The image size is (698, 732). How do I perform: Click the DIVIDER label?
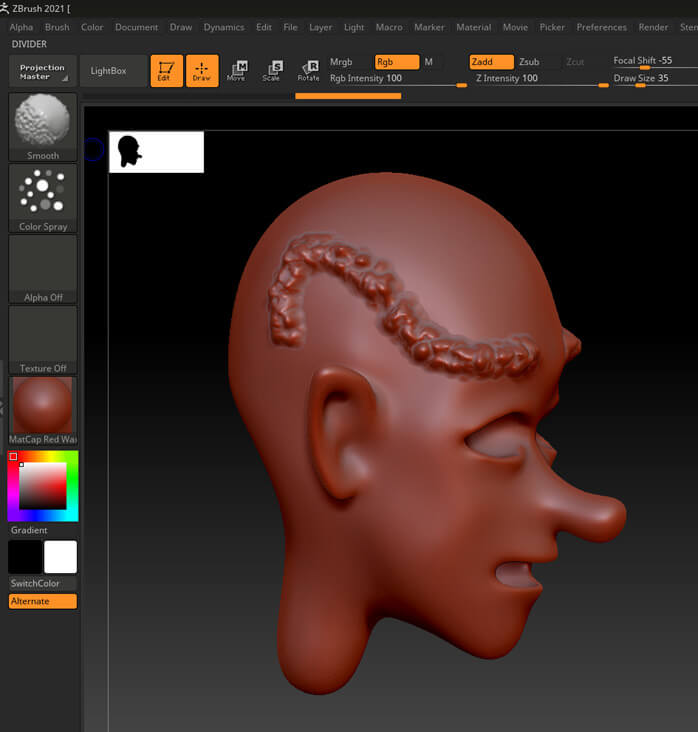[29, 44]
